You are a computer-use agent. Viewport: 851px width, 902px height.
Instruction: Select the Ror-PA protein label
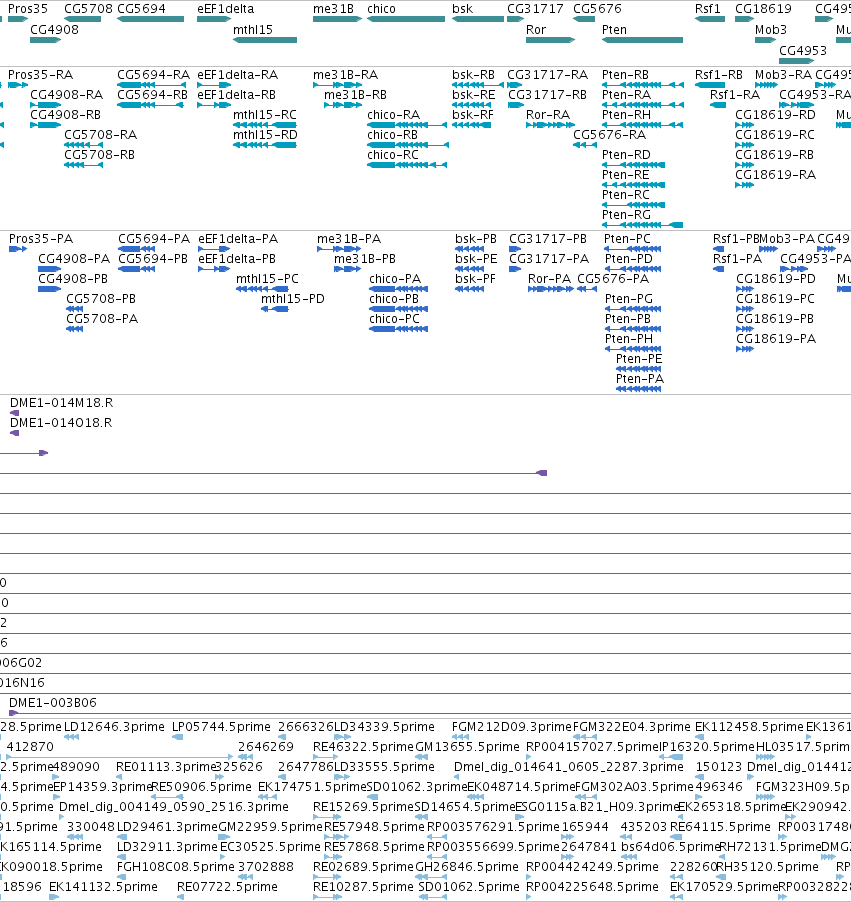click(x=549, y=279)
